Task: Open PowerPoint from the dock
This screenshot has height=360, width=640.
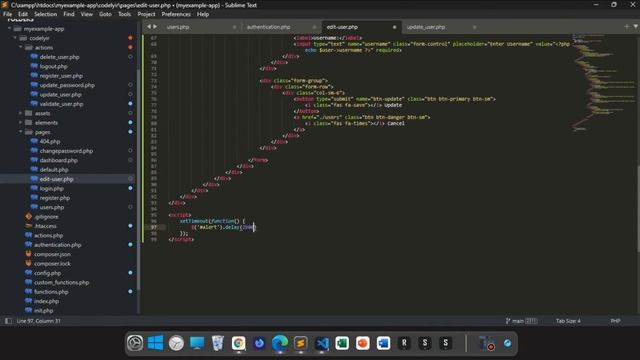Action: coord(362,343)
